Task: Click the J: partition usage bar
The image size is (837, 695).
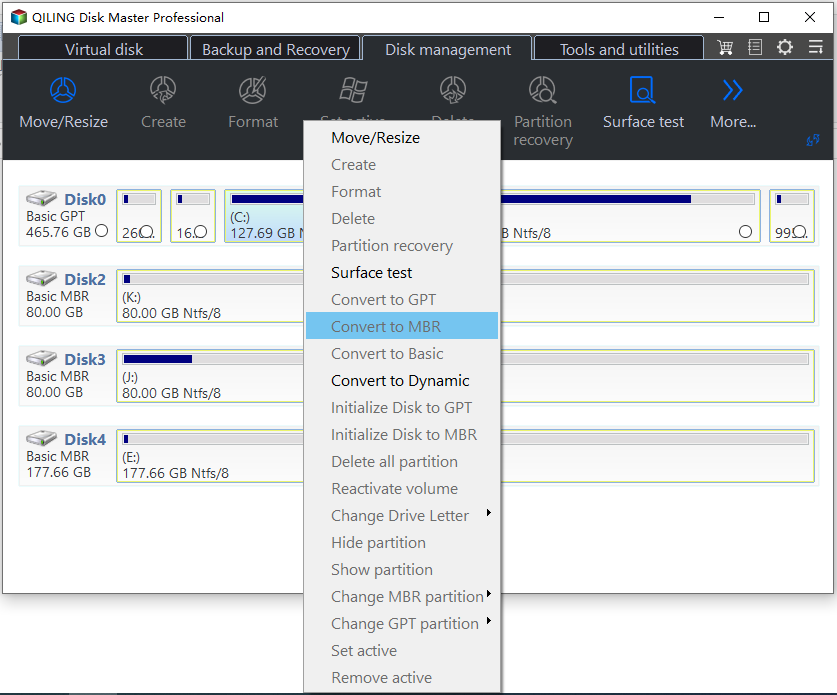Action: (x=213, y=359)
